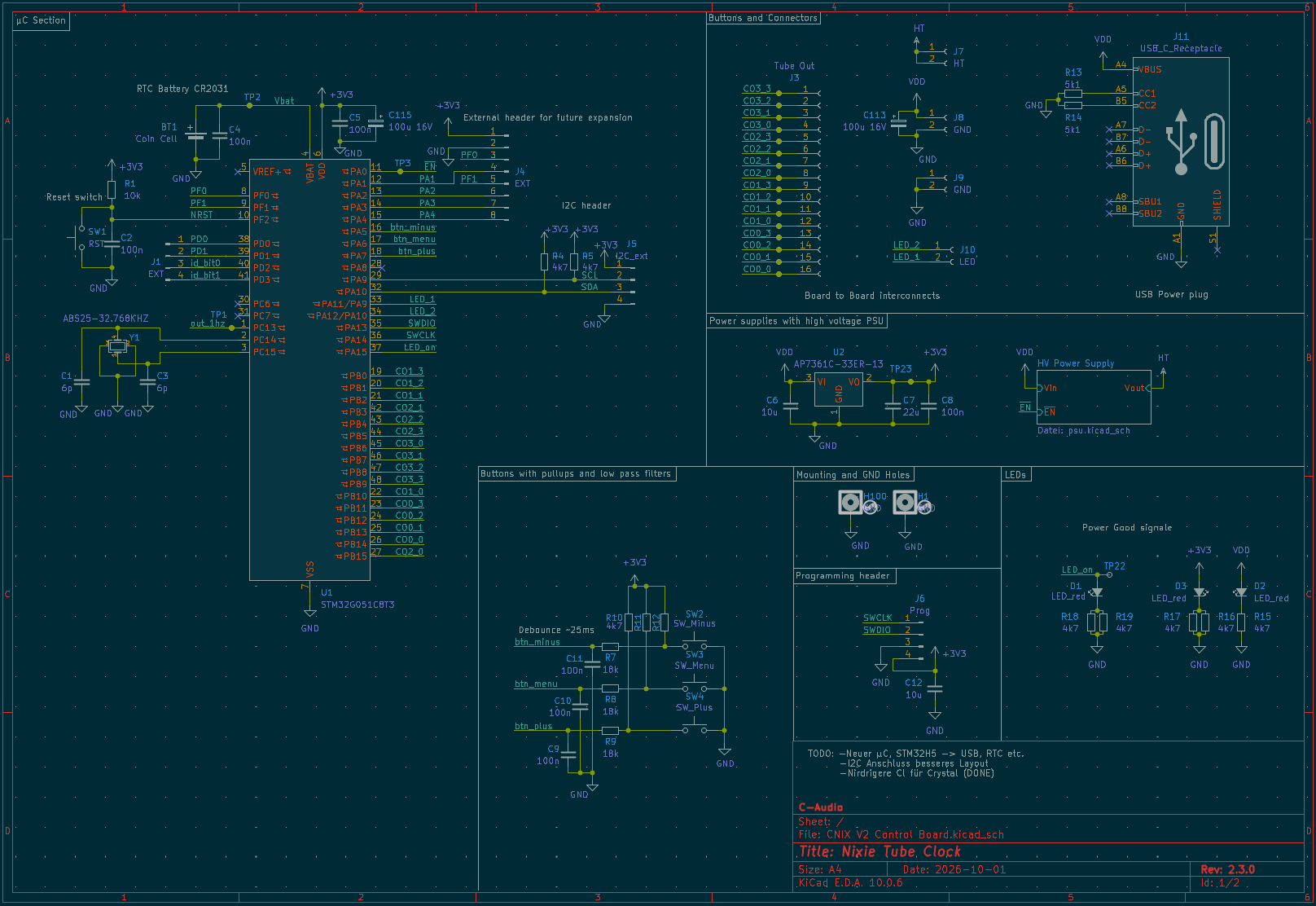
Task: Select LED D3 symbol
Action: click(x=1199, y=592)
